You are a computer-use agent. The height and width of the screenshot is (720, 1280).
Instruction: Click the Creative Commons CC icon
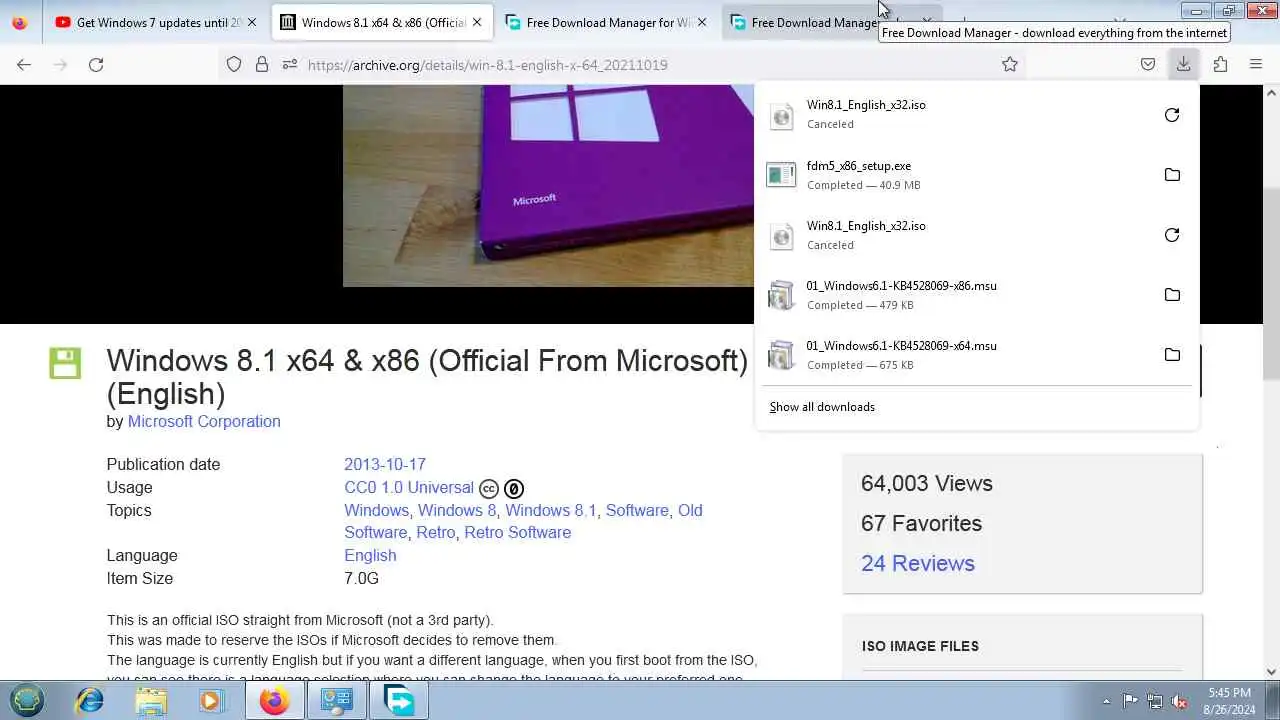pyautogui.click(x=489, y=489)
